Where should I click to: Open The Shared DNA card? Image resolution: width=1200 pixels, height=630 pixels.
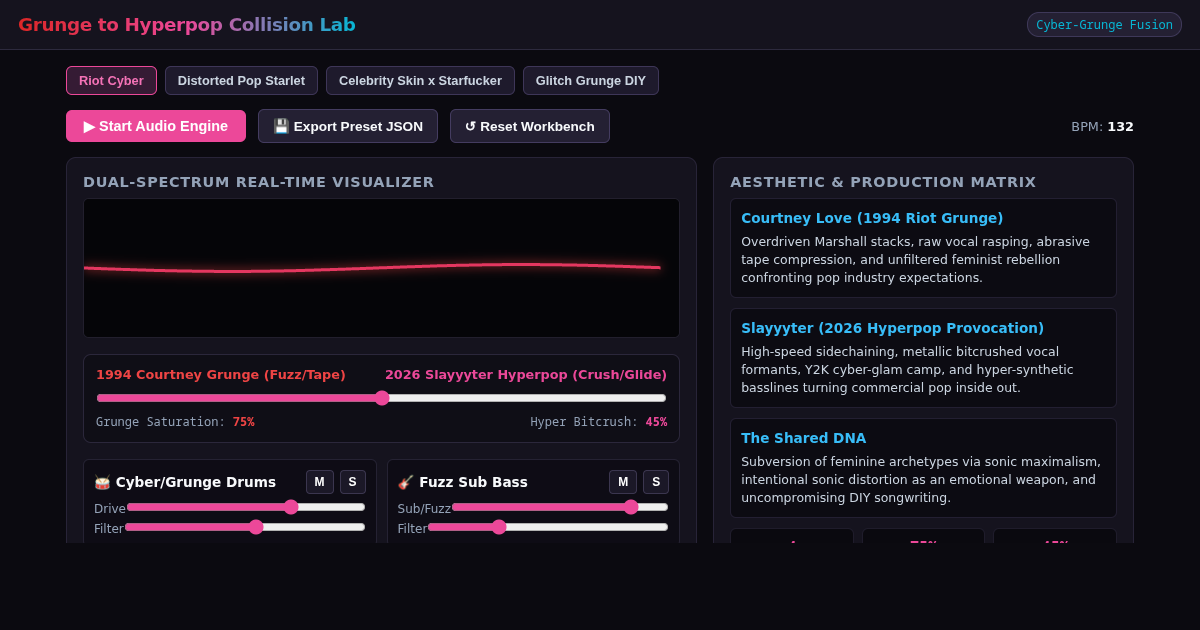[923, 468]
